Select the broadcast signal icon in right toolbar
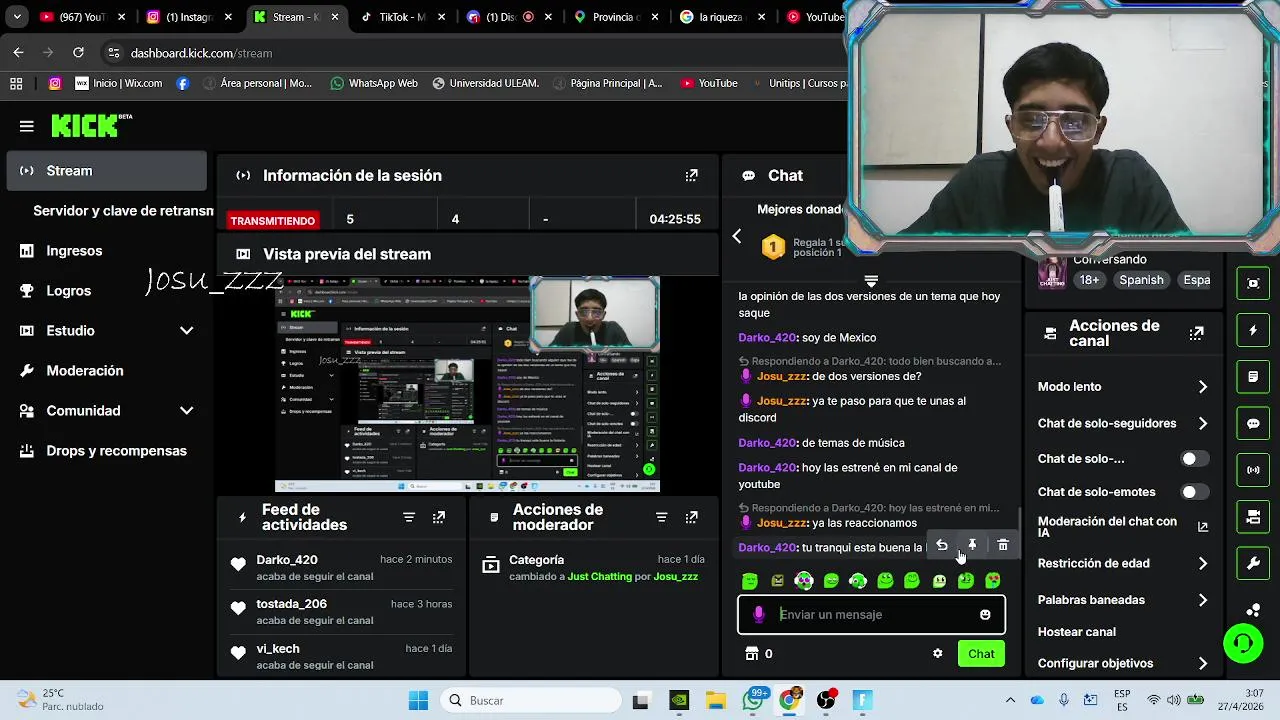Image resolution: width=1280 pixels, height=720 pixels. pos(1253,470)
